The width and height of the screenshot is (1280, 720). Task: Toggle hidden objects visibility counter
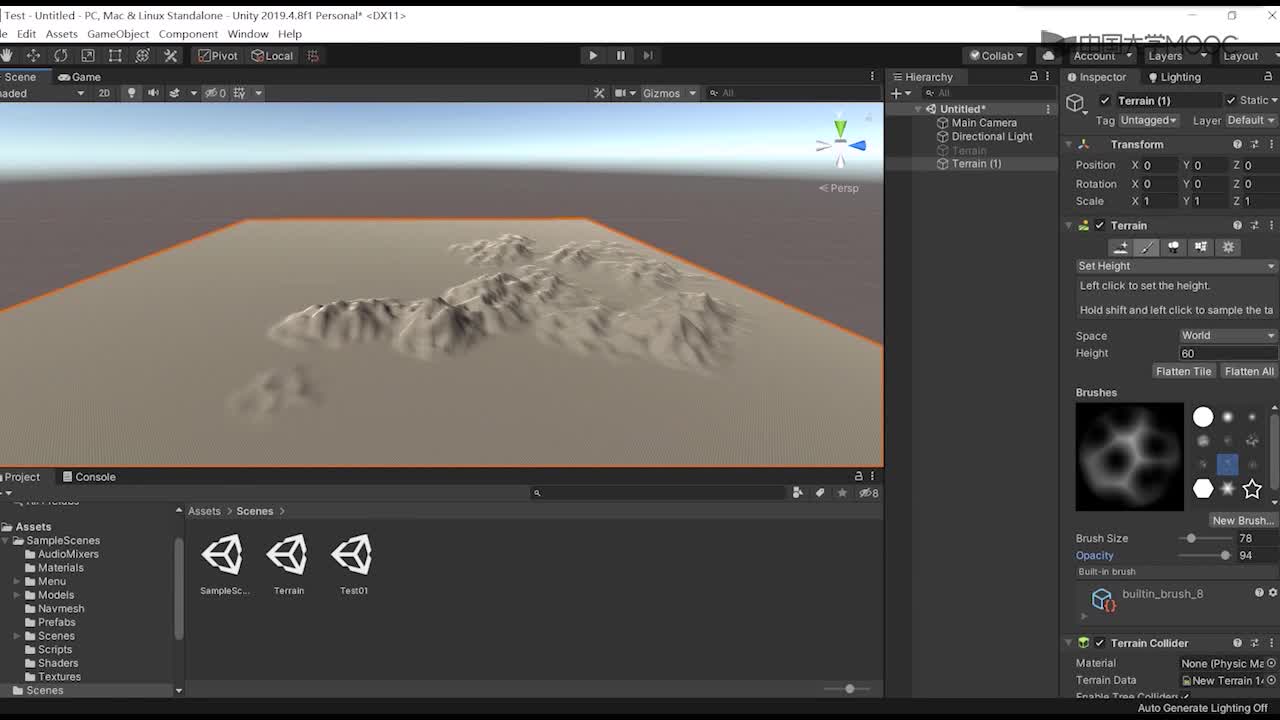[x=215, y=93]
